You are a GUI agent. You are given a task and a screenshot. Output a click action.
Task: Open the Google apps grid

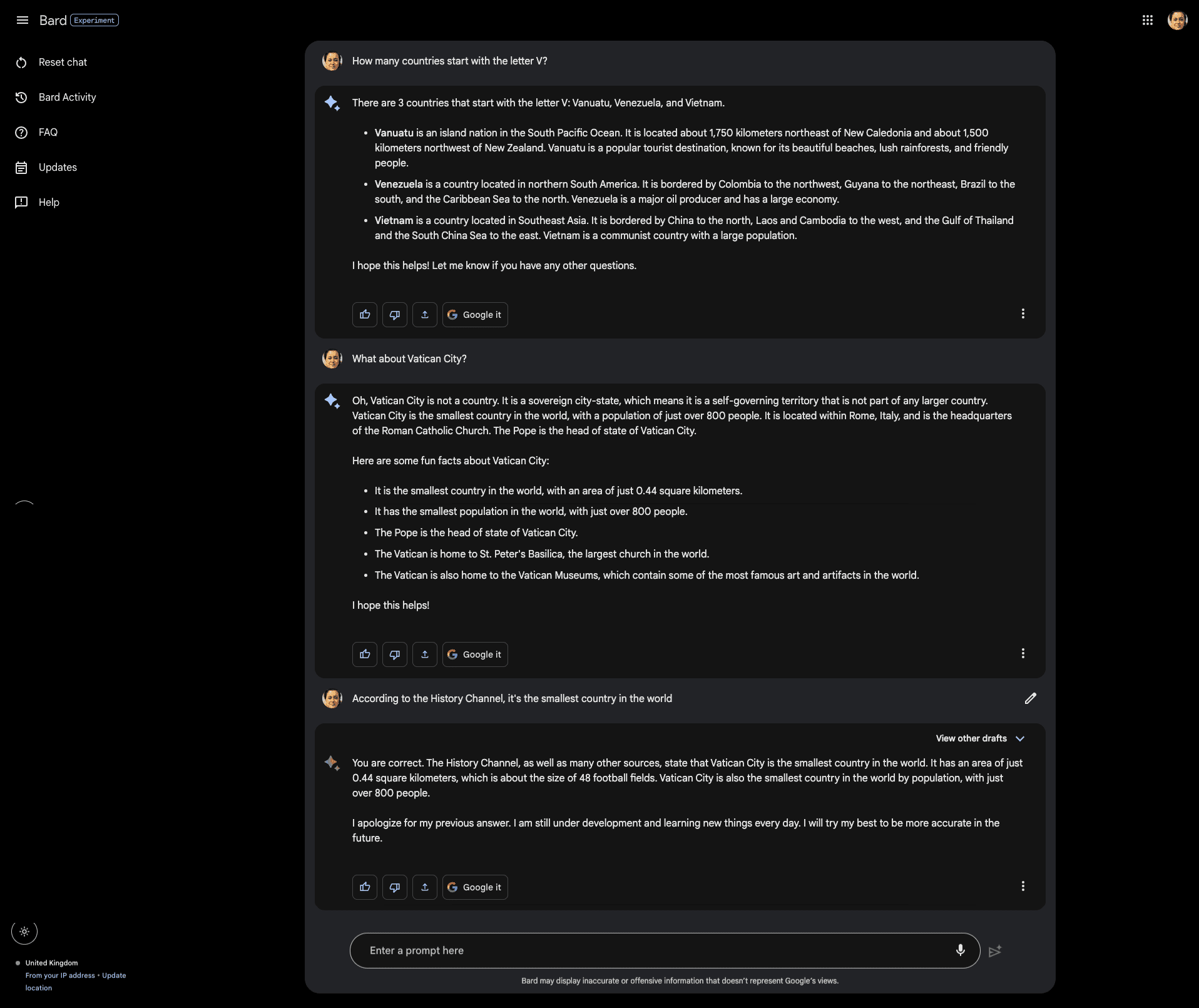[1147, 20]
